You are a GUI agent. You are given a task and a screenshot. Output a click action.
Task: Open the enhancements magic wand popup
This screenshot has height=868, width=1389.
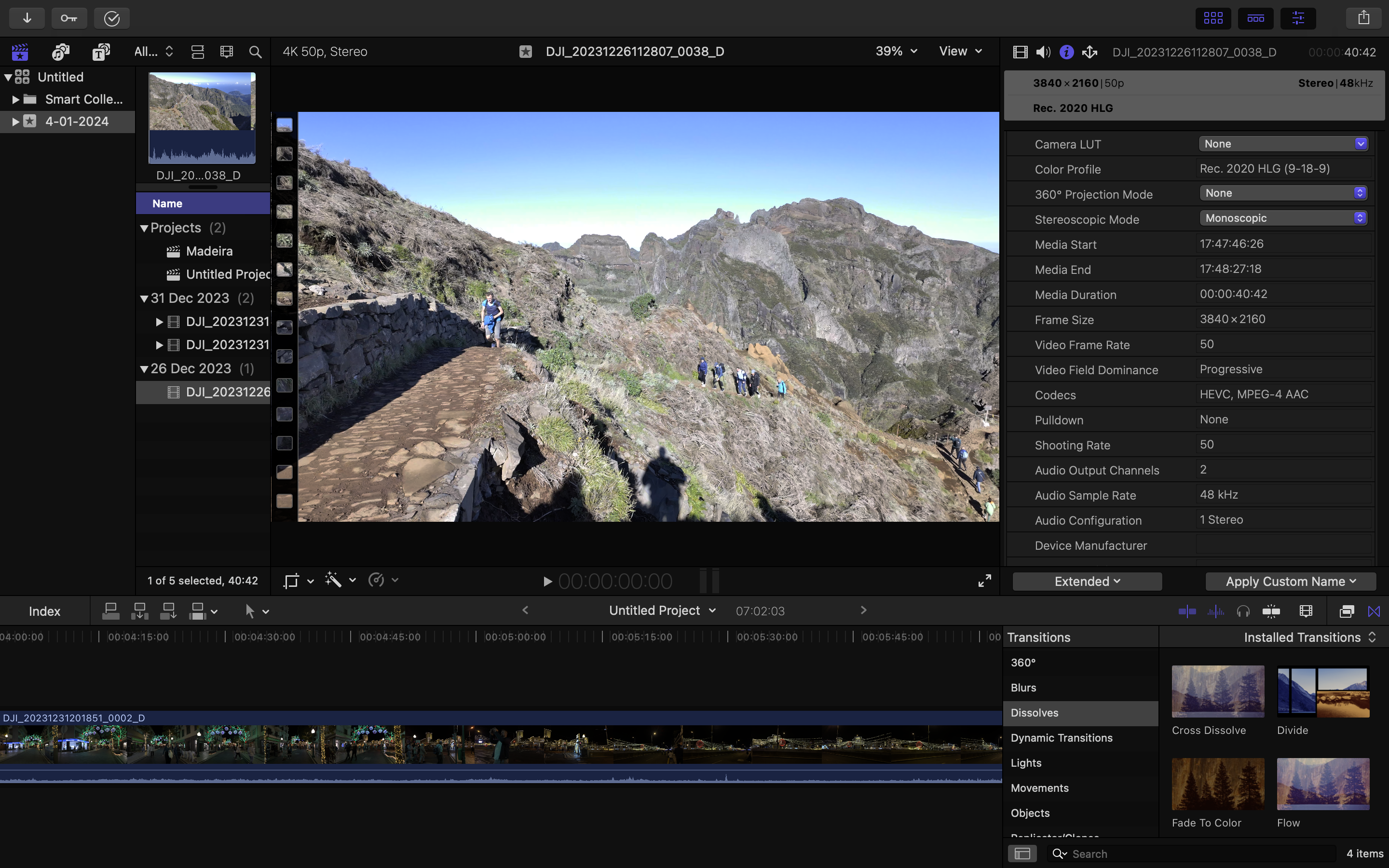pyautogui.click(x=340, y=581)
